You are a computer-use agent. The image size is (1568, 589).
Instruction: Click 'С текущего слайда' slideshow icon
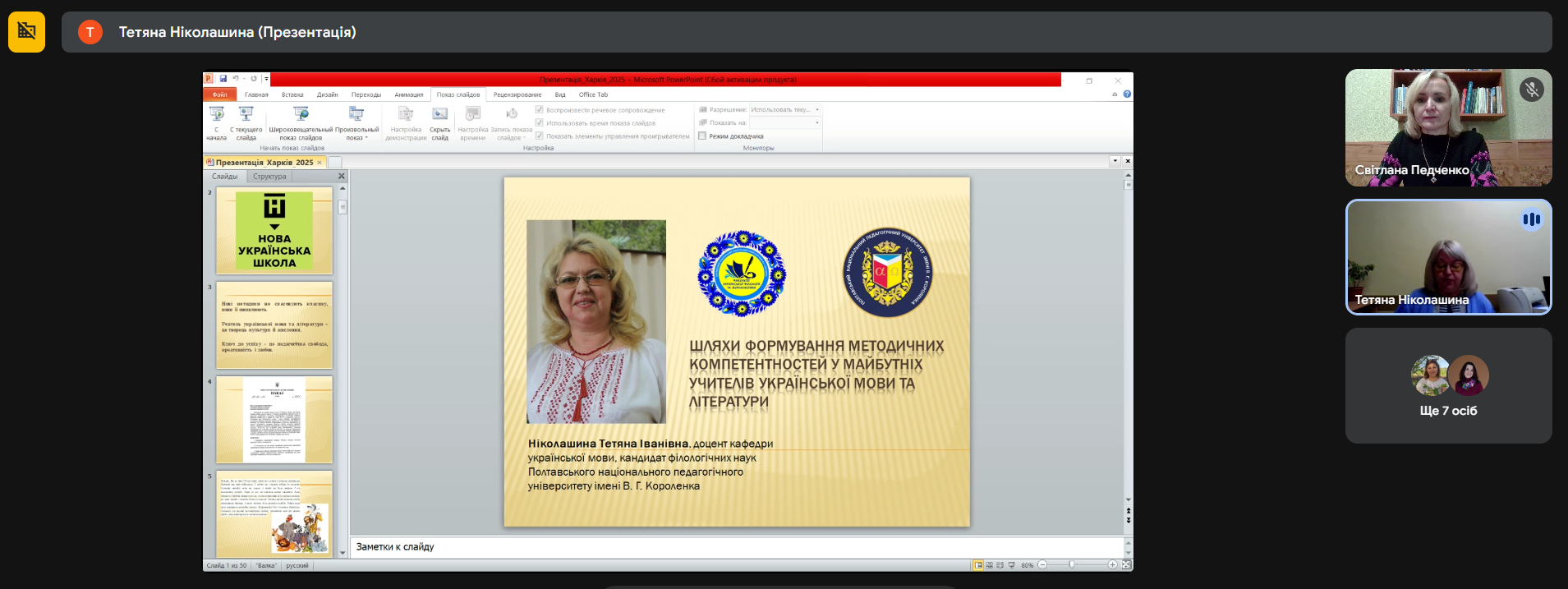[246, 115]
